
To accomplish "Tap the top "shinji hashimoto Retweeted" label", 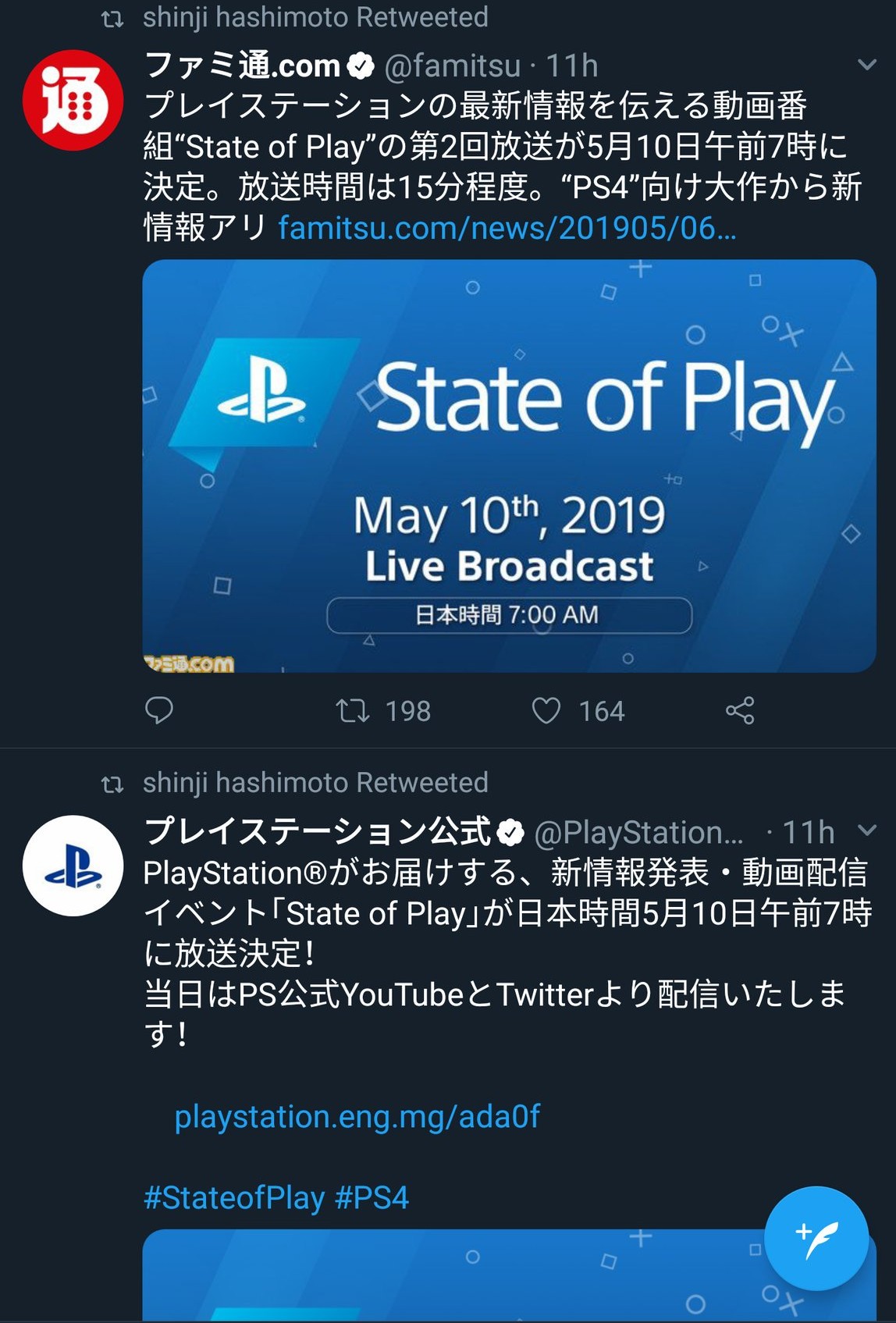I will pos(315,17).
